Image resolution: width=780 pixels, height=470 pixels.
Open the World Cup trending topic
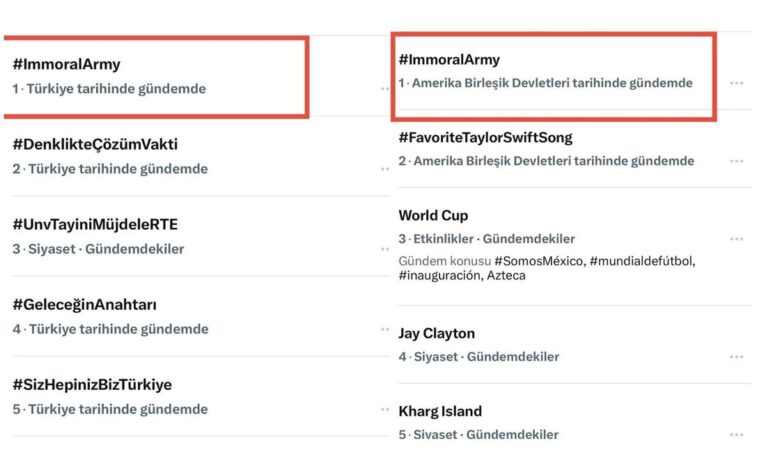click(x=433, y=215)
